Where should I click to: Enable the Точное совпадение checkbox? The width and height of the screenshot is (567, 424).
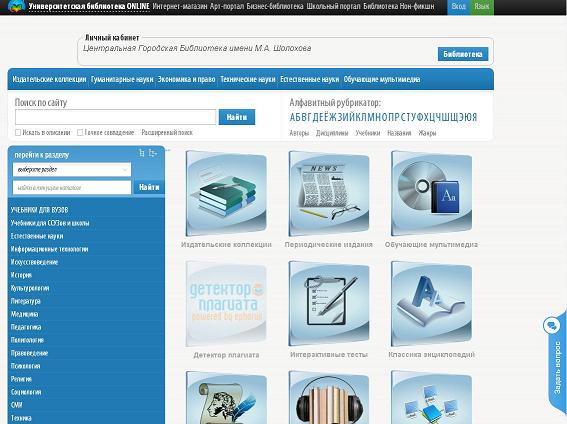click(80, 133)
